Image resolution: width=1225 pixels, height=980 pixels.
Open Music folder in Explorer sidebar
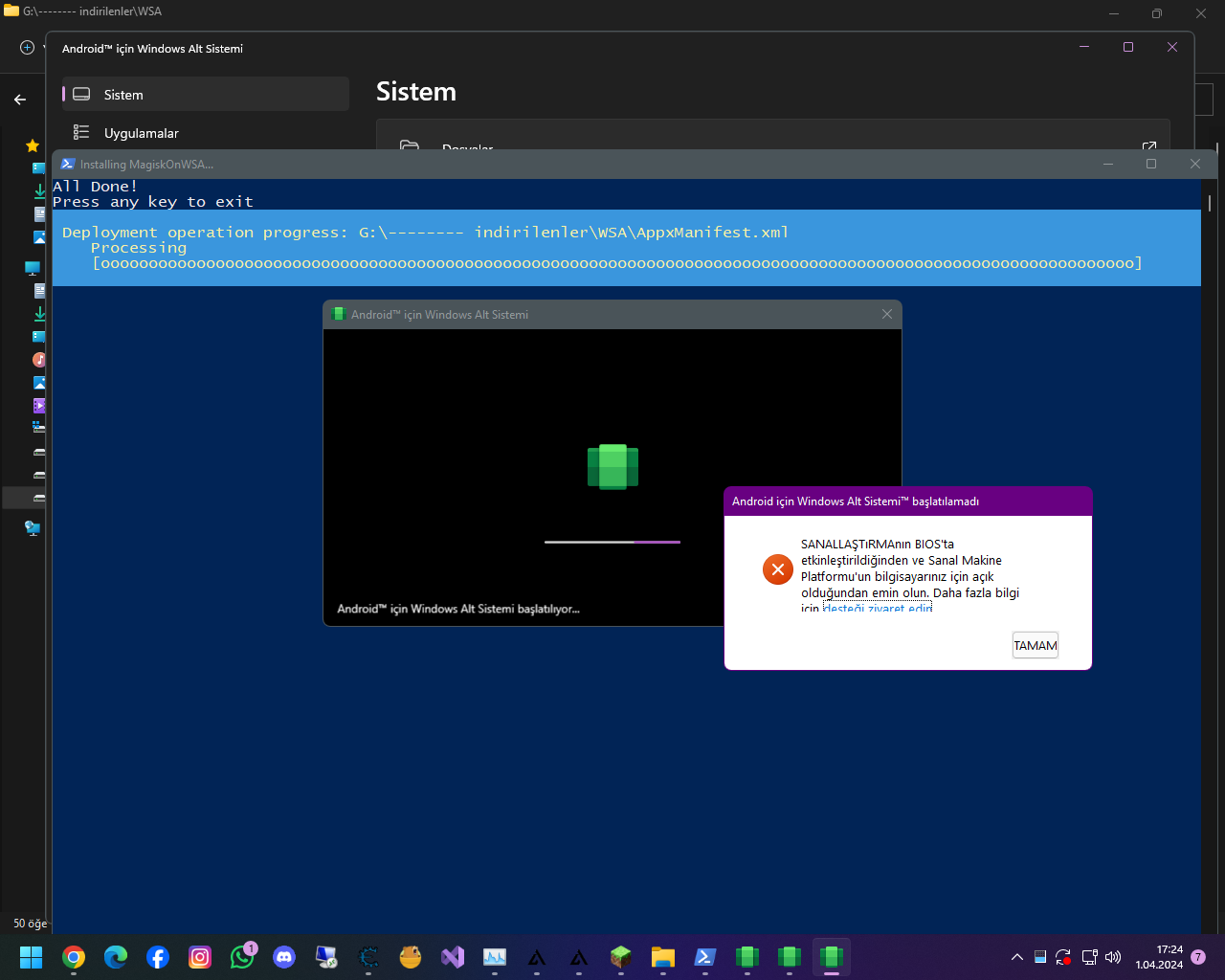pos(39,360)
